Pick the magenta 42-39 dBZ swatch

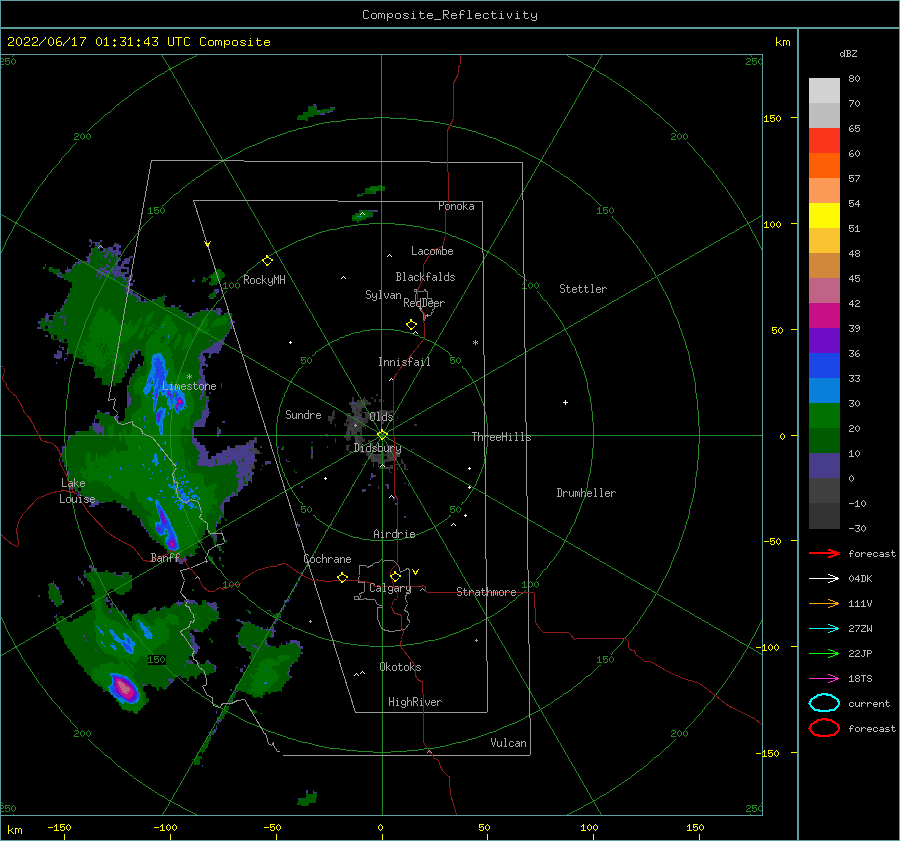click(x=824, y=316)
